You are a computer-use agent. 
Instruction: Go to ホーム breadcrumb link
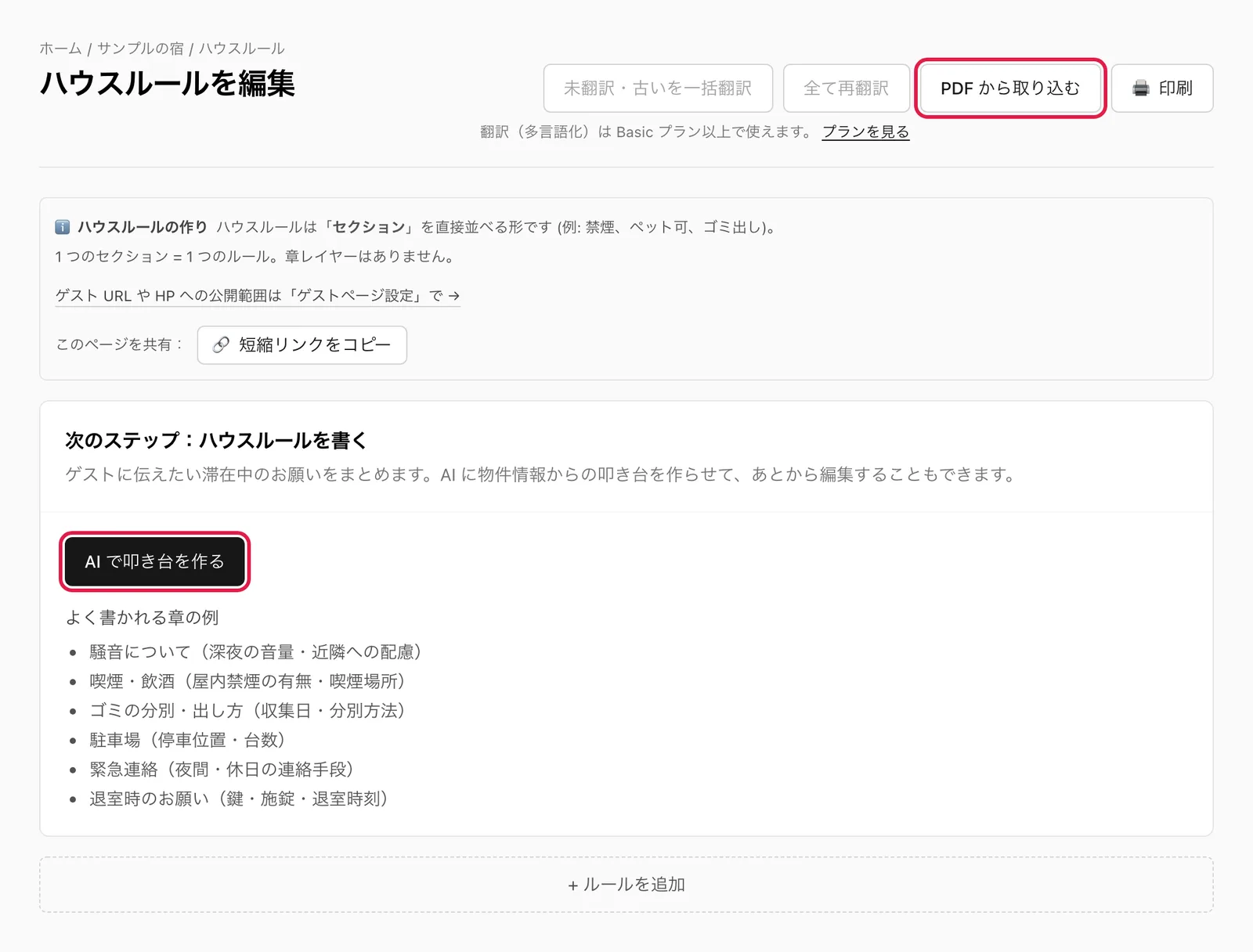tap(60, 49)
